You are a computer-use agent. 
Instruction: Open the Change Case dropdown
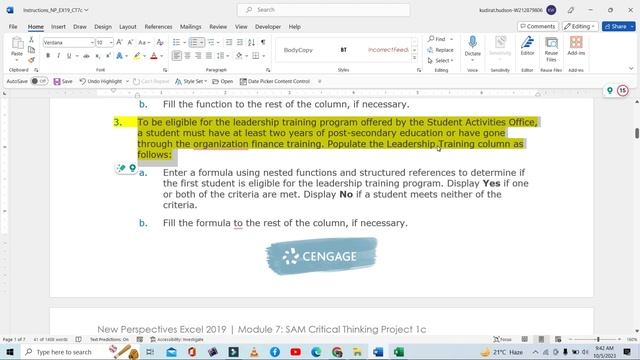click(x=144, y=42)
